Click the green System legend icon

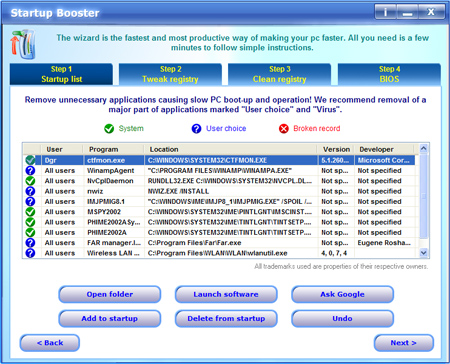tap(109, 129)
